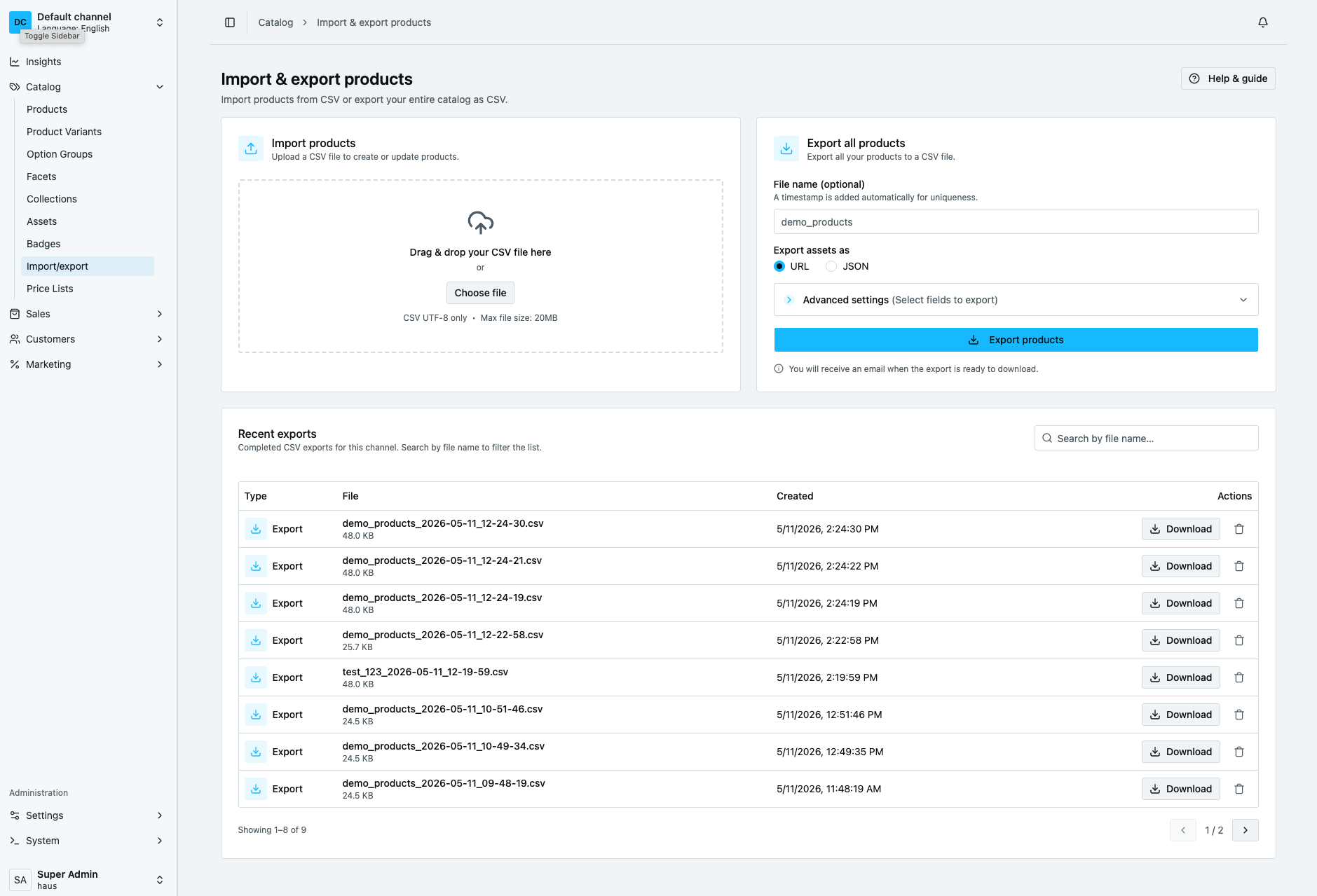The width and height of the screenshot is (1317, 896).
Task: Click the Export all products download icon
Action: coord(786,149)
